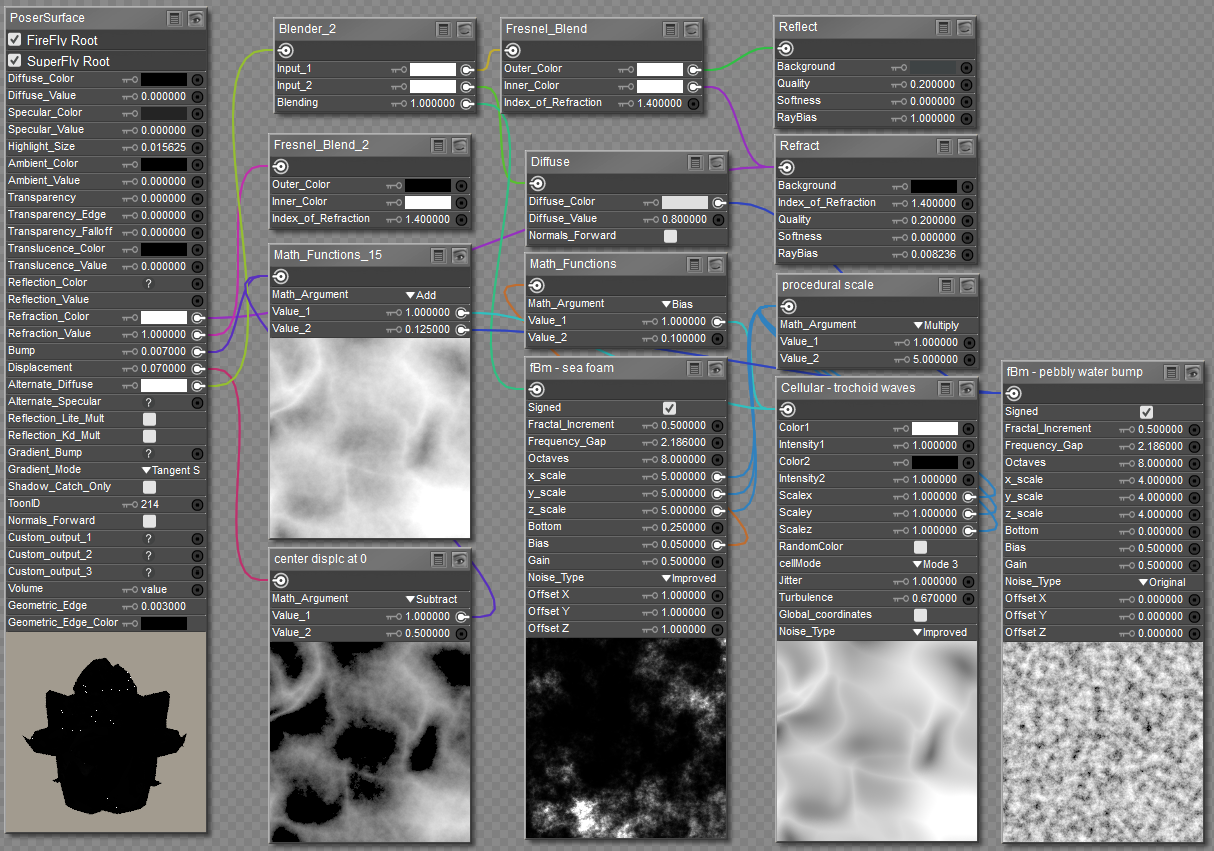Click output connector of Reflect node
1214x851 pixels.
(786, 49)
